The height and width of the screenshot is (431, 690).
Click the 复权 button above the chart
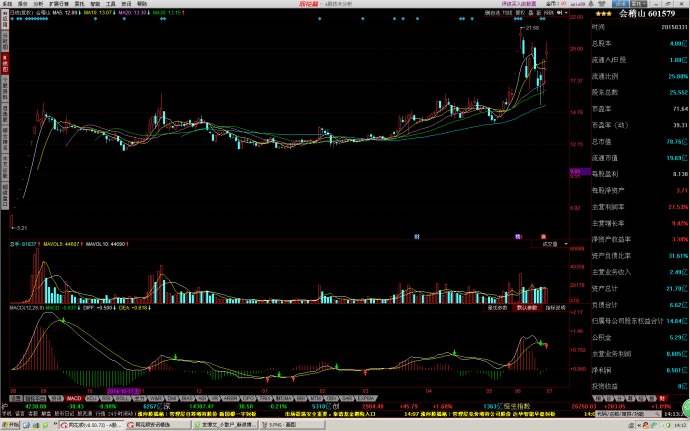(x=520, y=13)
